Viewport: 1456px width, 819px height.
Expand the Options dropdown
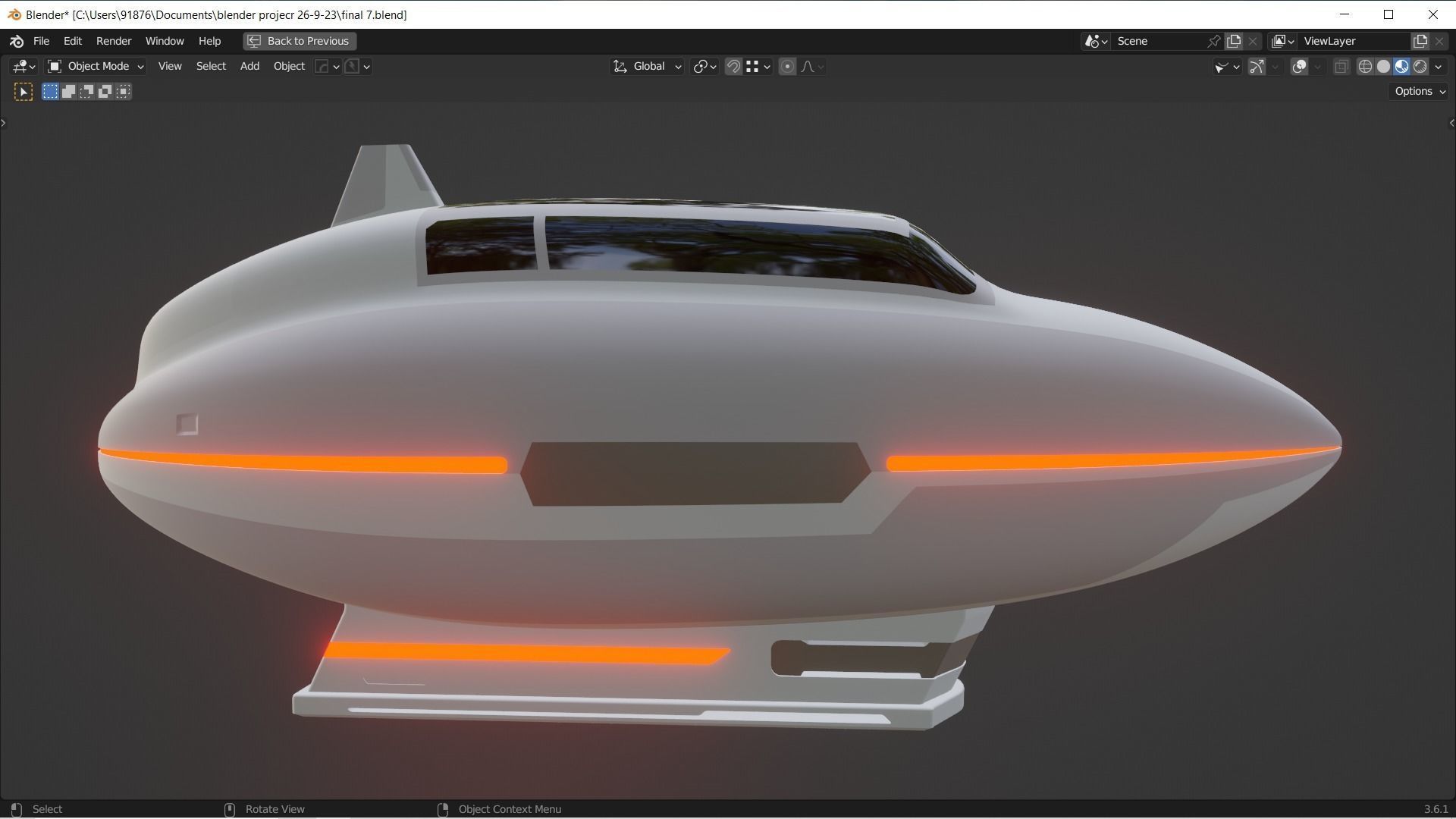pyautogui.click(x=1417, y=91)
